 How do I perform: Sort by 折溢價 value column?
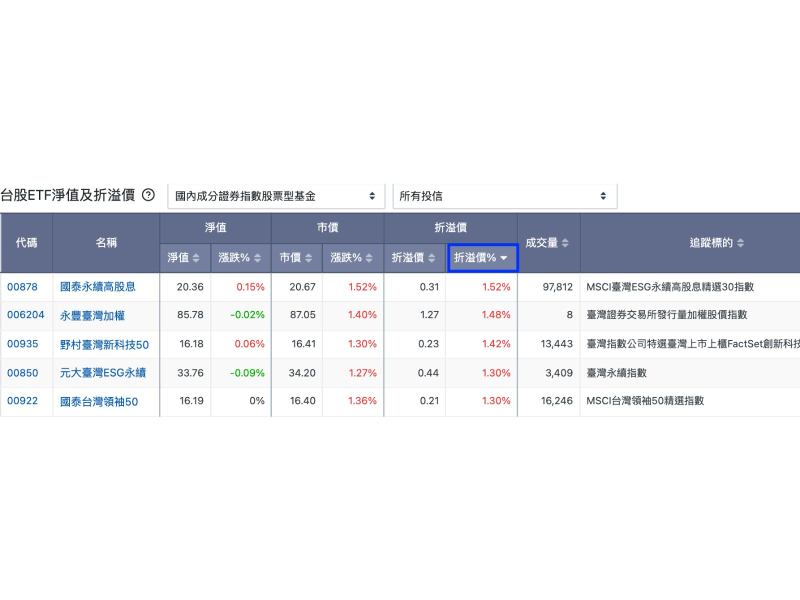pos(433,258)
